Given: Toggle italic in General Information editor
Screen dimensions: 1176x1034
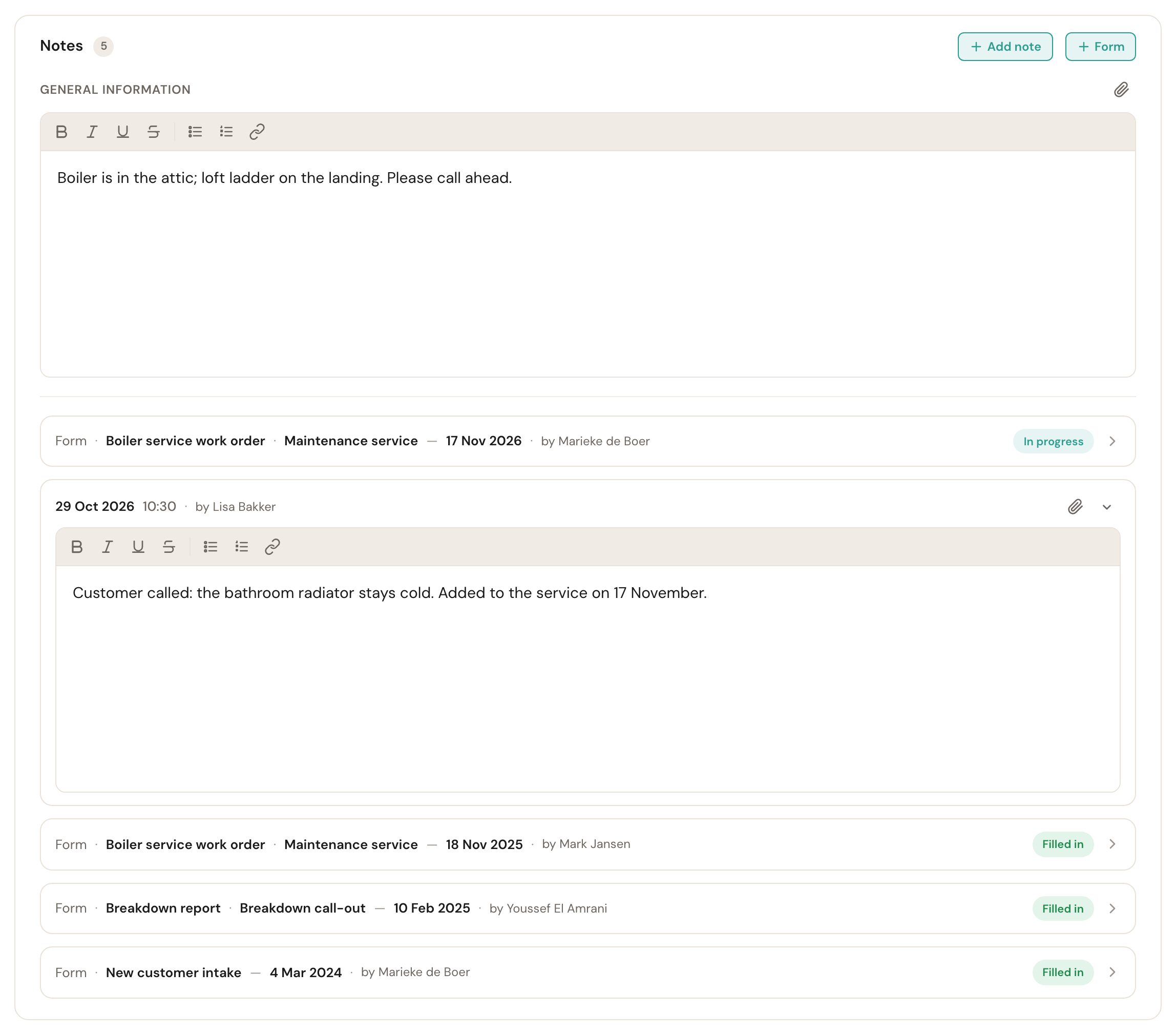Looking at the screenshot, I should 92,132.
